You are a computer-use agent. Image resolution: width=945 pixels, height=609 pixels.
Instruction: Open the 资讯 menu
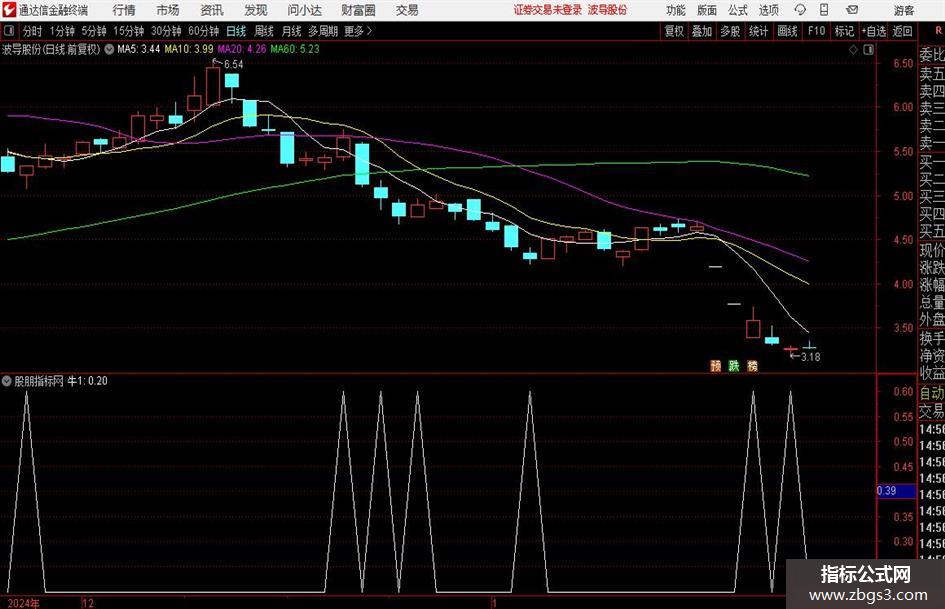pyautogui.click(x=212, y=10)
